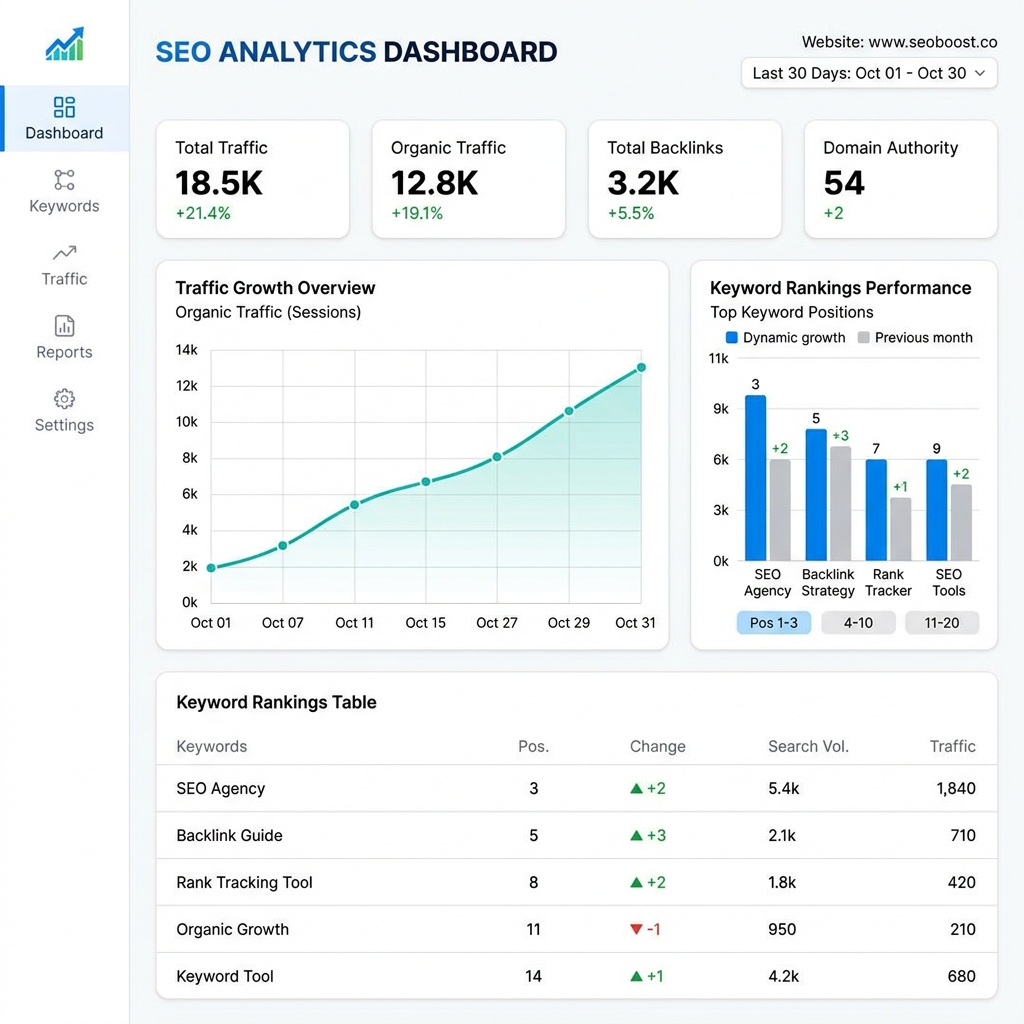
Task: Click the 4.2k search volume value
Action: pos(784,976)
